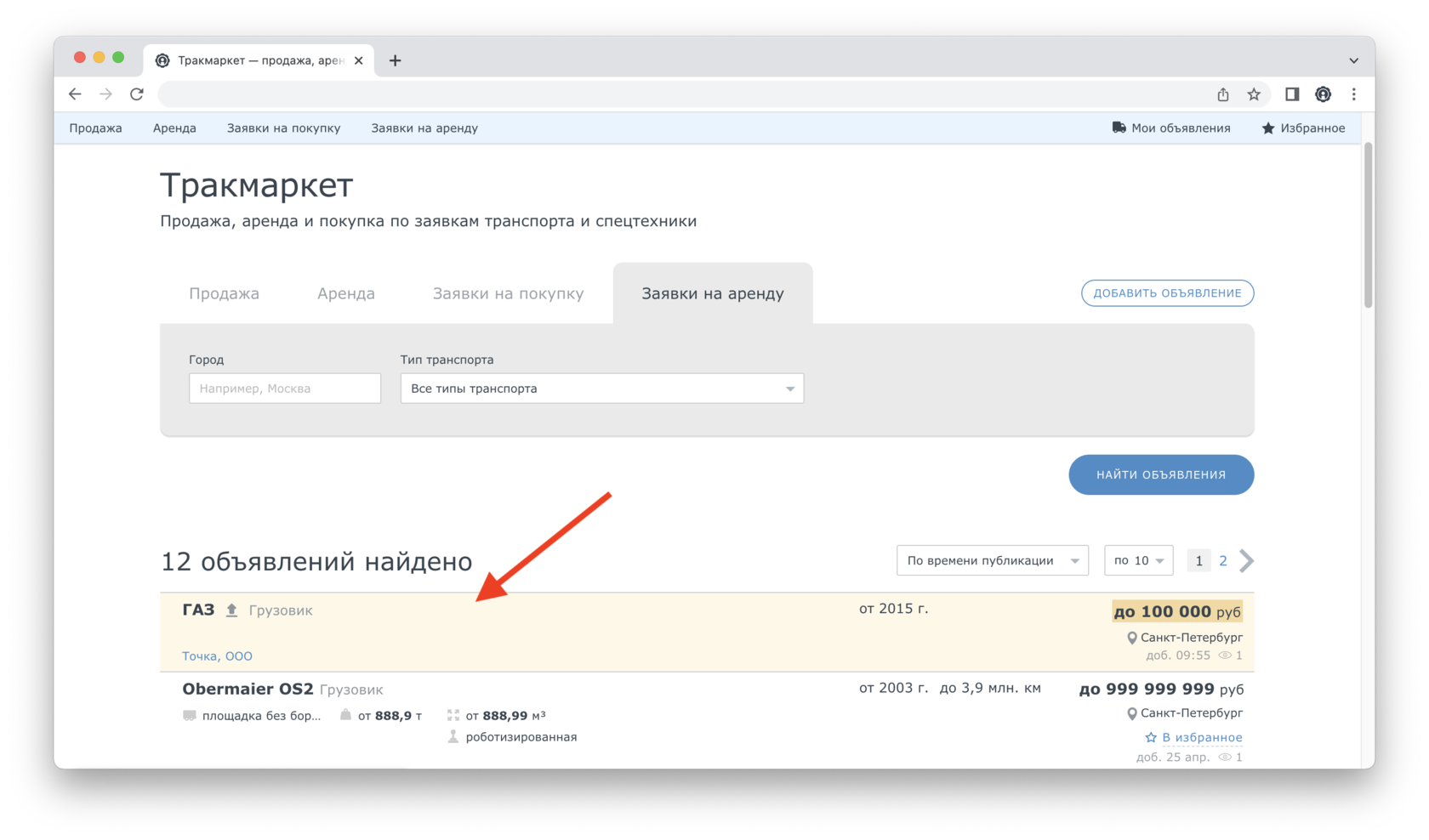The image size is (1429, 840).
Task: Click the load capacity weight icon
Action: (345, 715)
